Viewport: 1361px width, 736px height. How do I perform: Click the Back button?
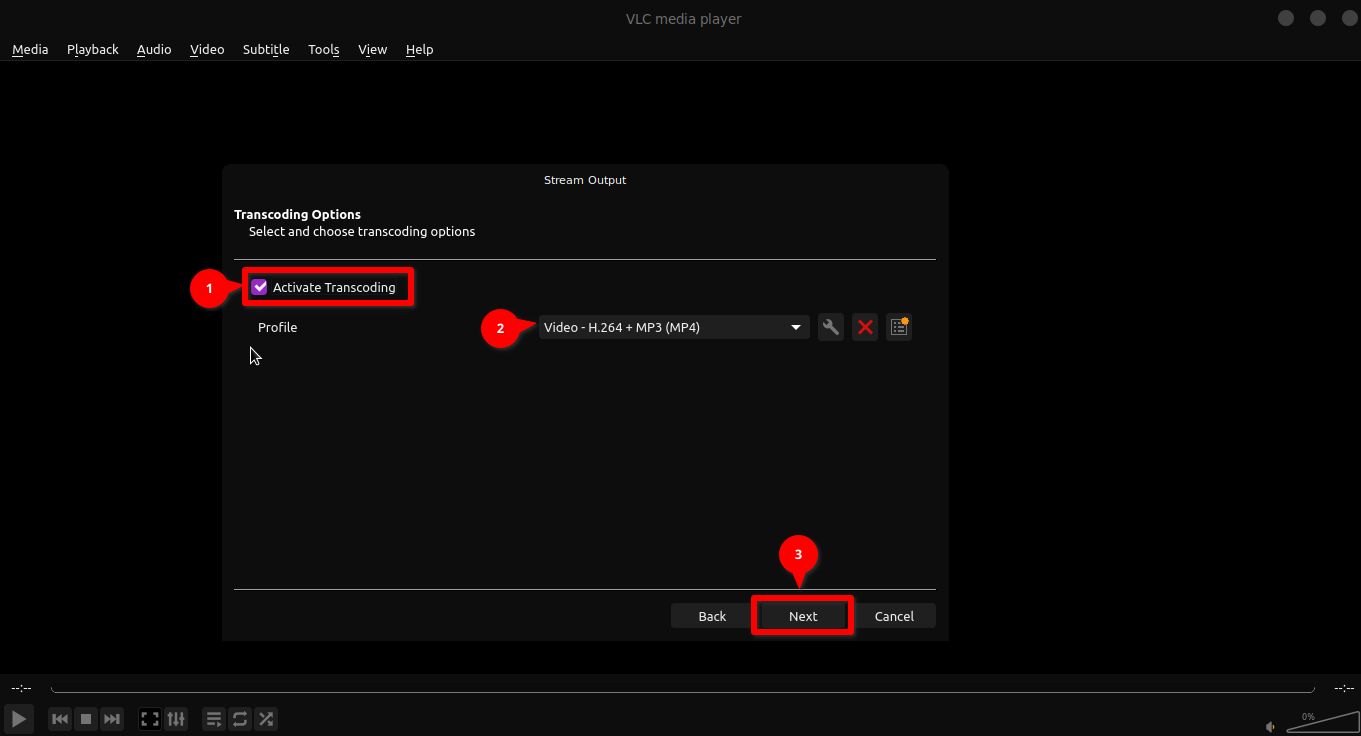712,616
